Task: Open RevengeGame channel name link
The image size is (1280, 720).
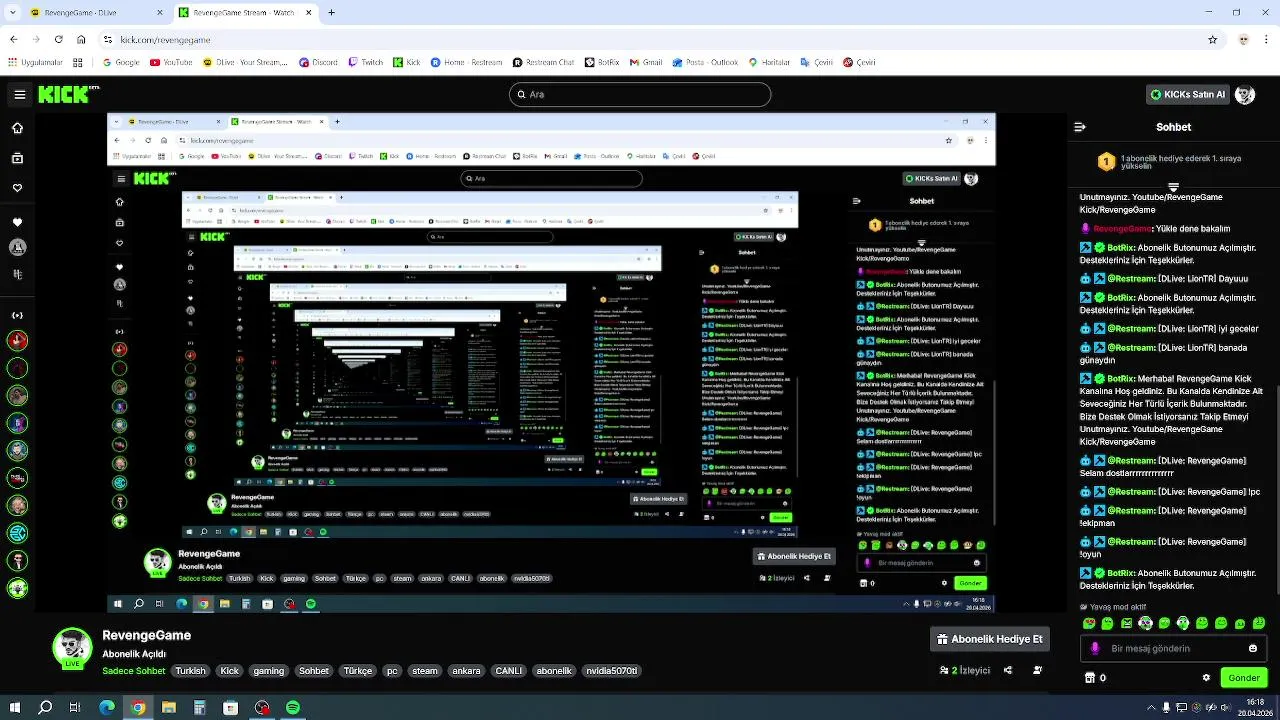Action: click(x=146, y=635)
